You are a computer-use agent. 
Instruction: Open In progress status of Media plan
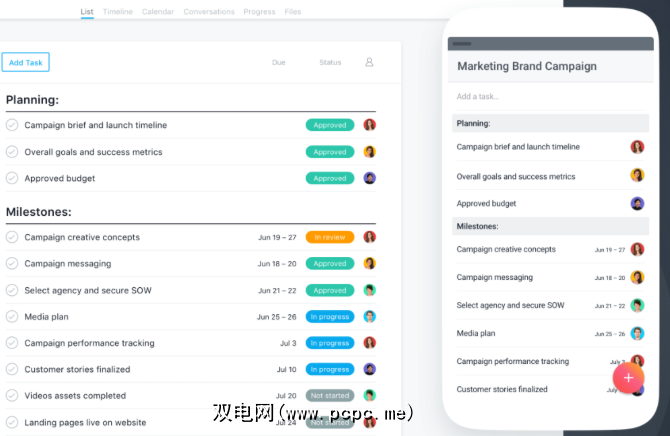pos(330,316)
